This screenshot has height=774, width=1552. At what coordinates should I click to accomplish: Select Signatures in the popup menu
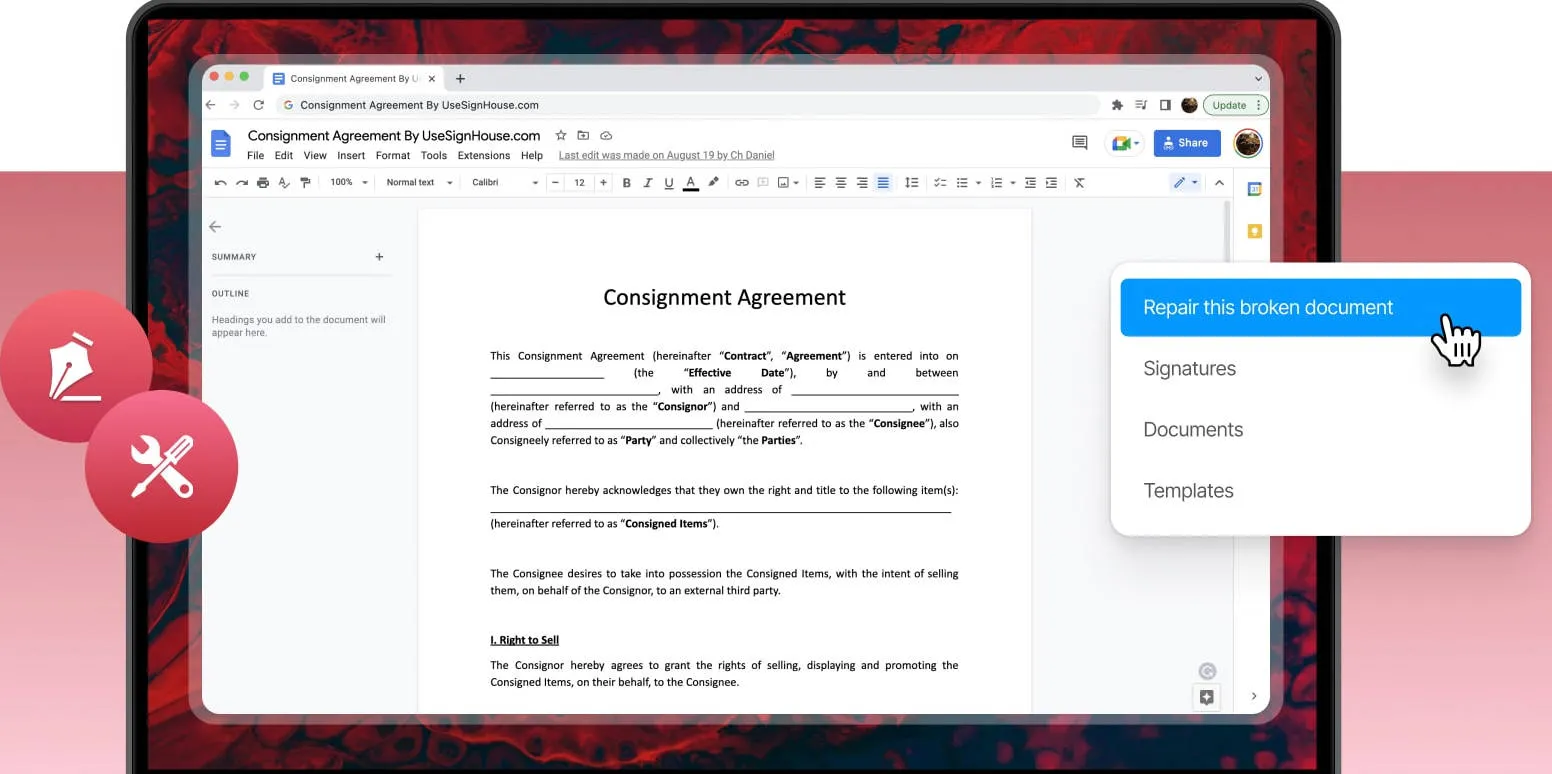click(x=1189, y=369)
